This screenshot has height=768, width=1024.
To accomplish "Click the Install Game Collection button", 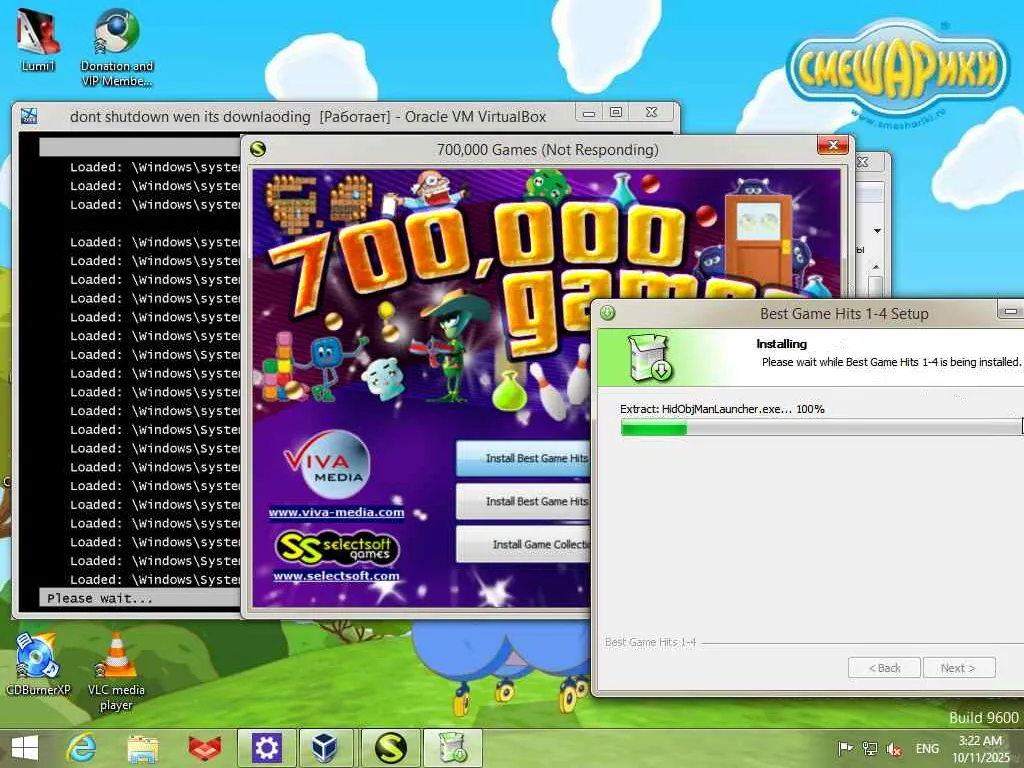I will [523, 545].
